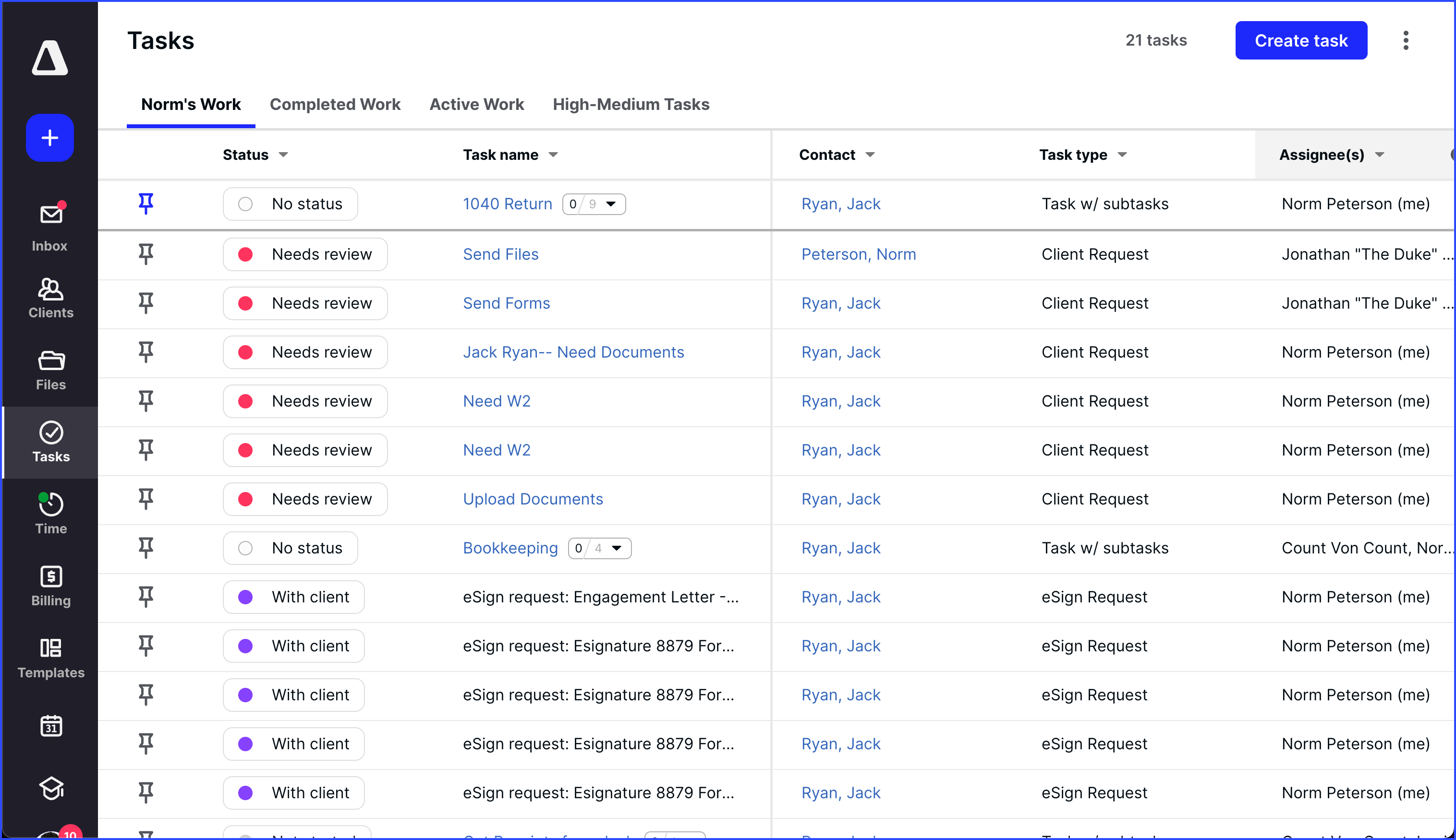Open the three-dot overflow menu near Create task
Viewport: 1456px width, 840px height.
tap(1406, 40)
